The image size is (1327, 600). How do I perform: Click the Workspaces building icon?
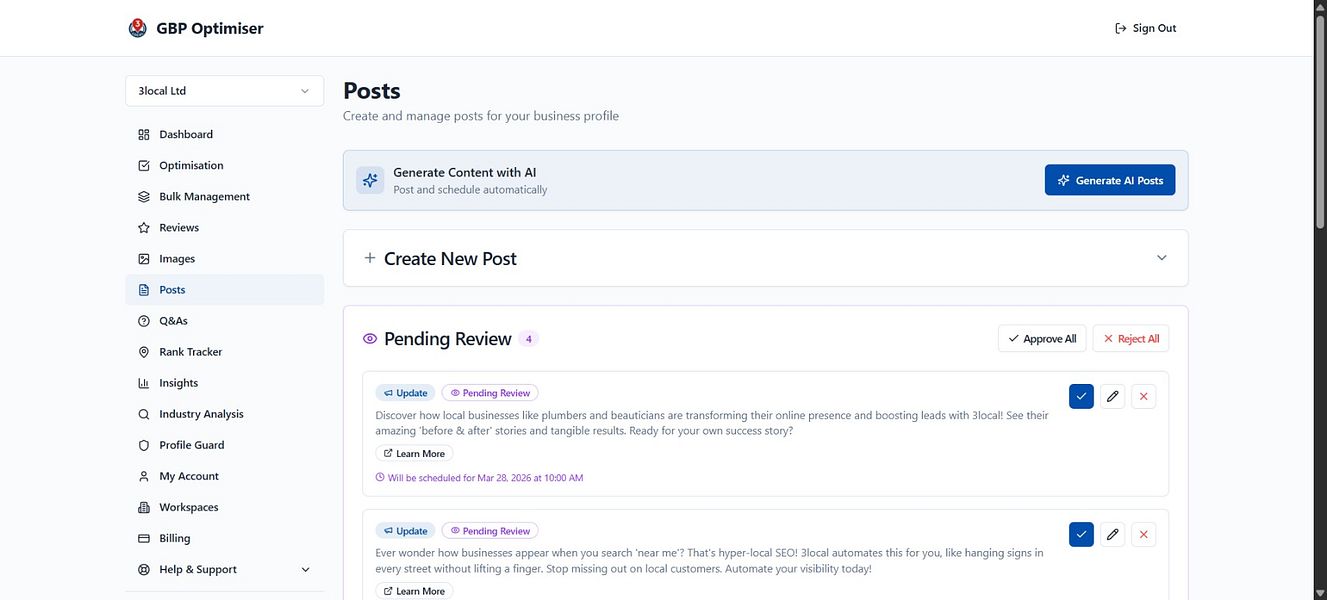click(144, 506)
